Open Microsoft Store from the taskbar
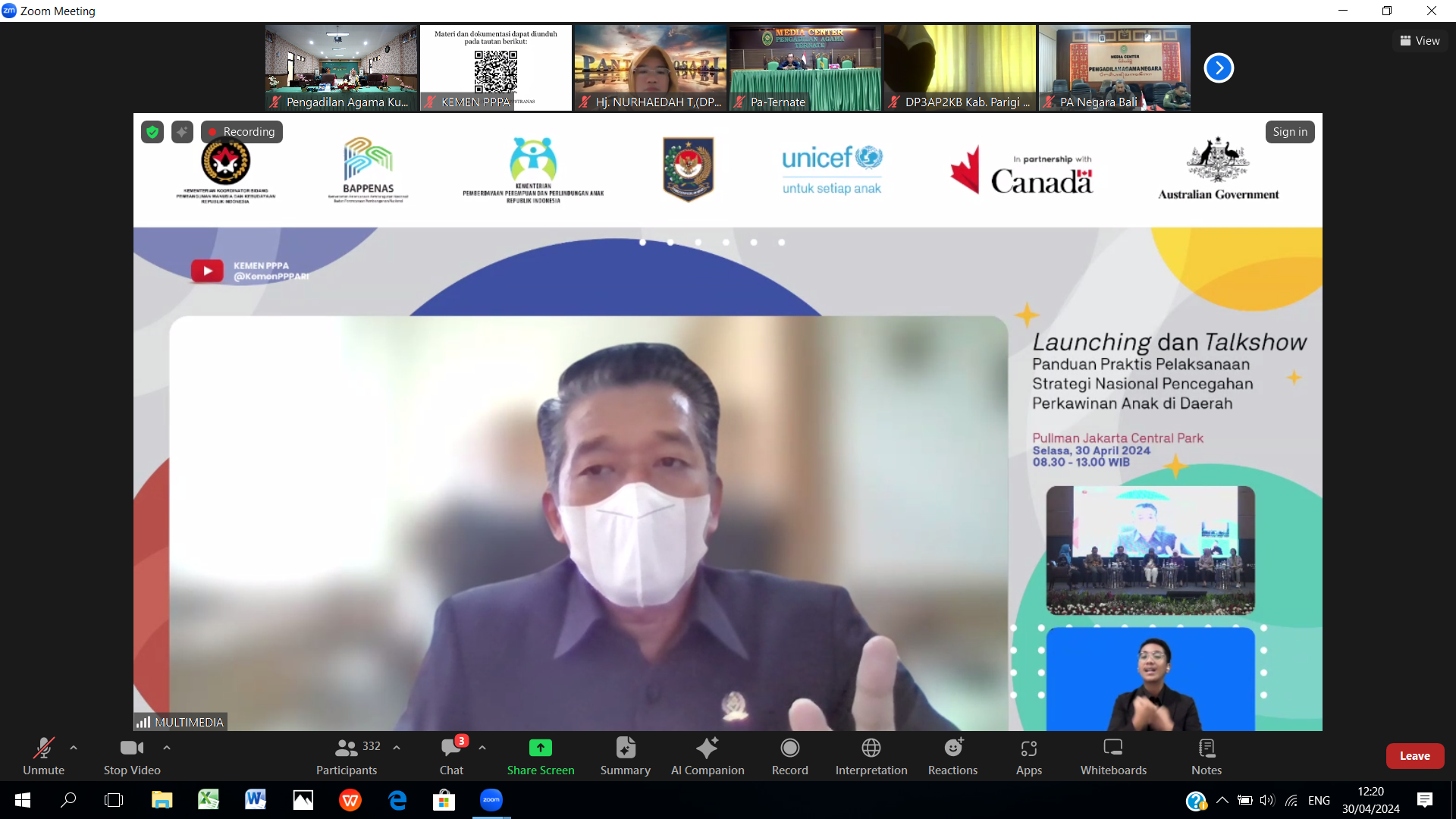1456x819 pixels. pos(444,800)
